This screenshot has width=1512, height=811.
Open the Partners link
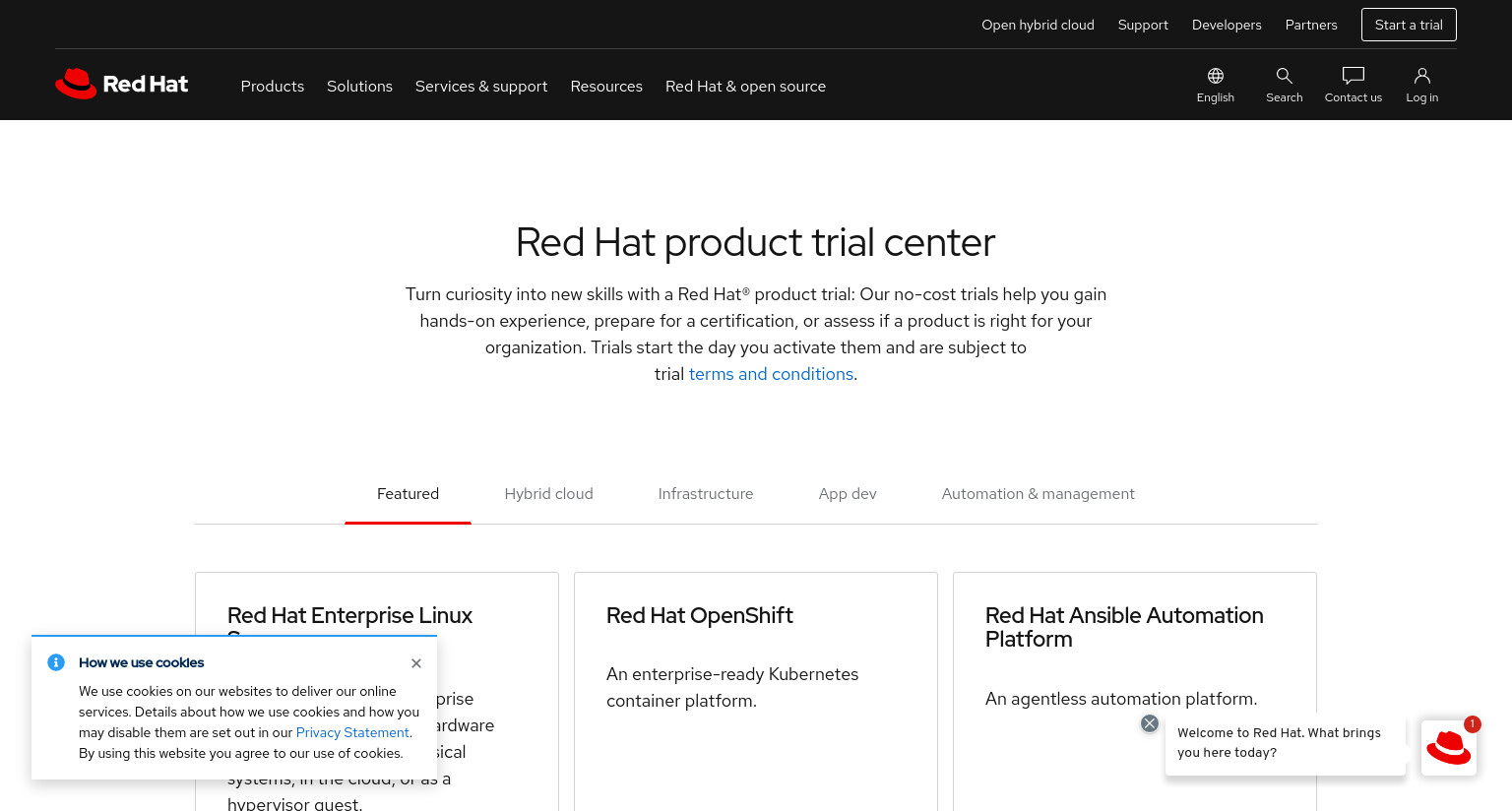pos(1311,25)
